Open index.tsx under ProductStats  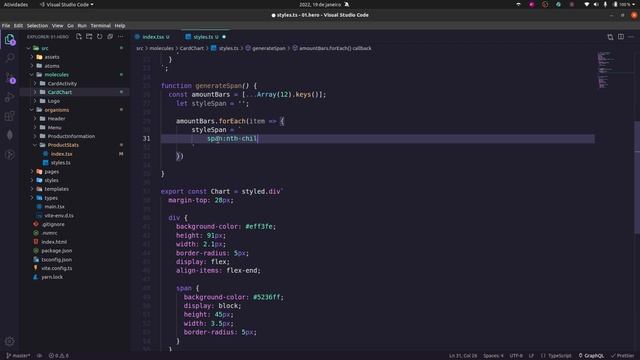(61, 154)
